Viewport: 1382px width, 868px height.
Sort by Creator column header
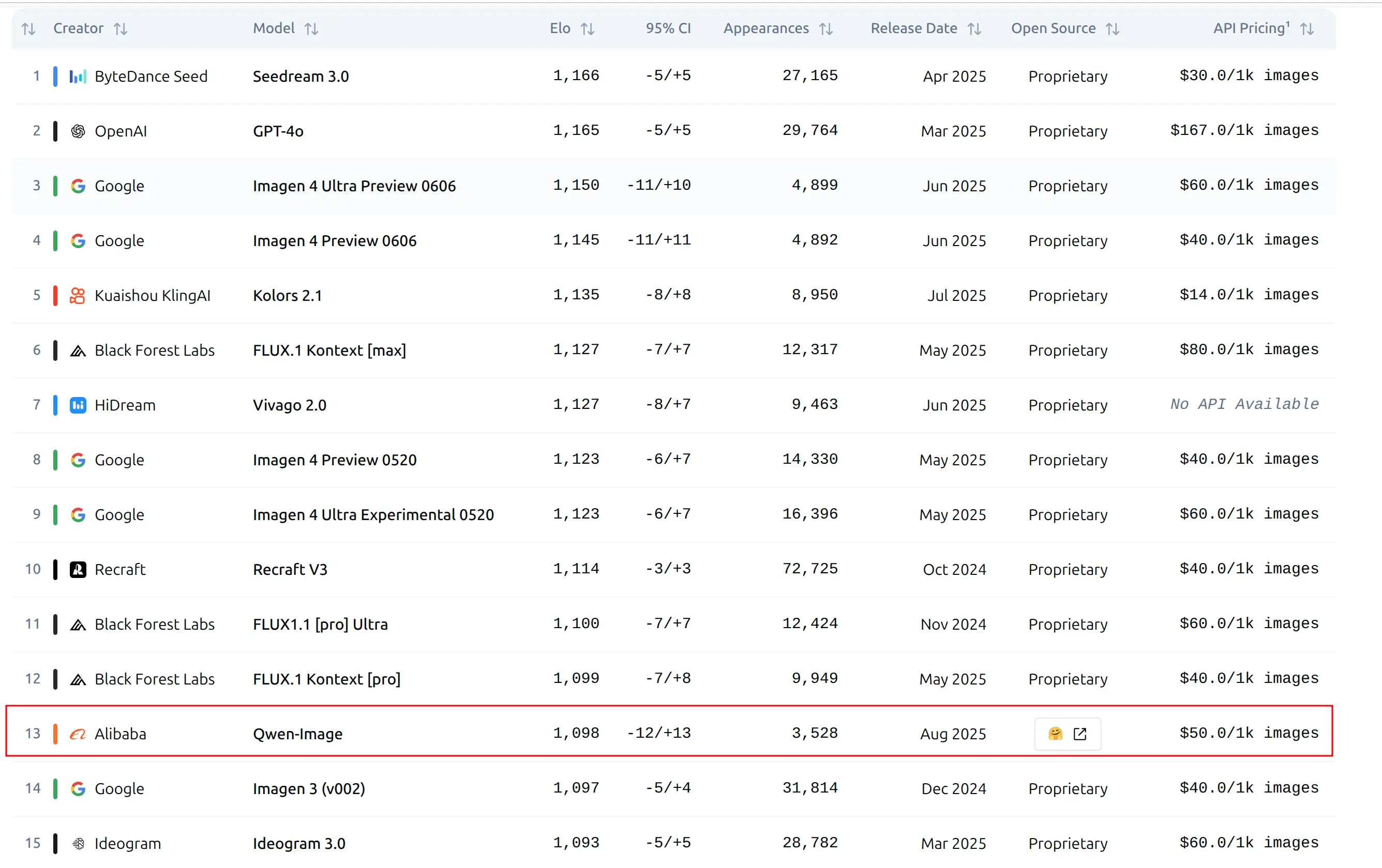coord(79,28)
